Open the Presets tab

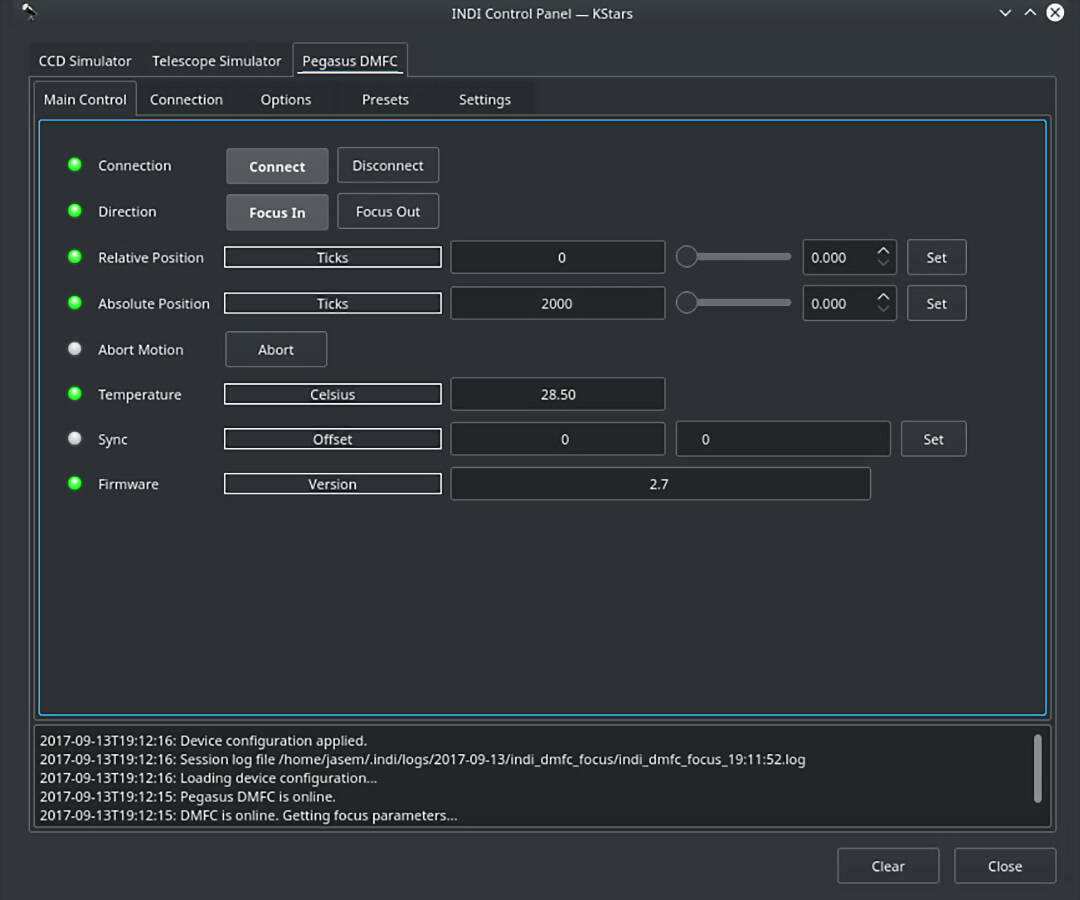click(385, 100)
